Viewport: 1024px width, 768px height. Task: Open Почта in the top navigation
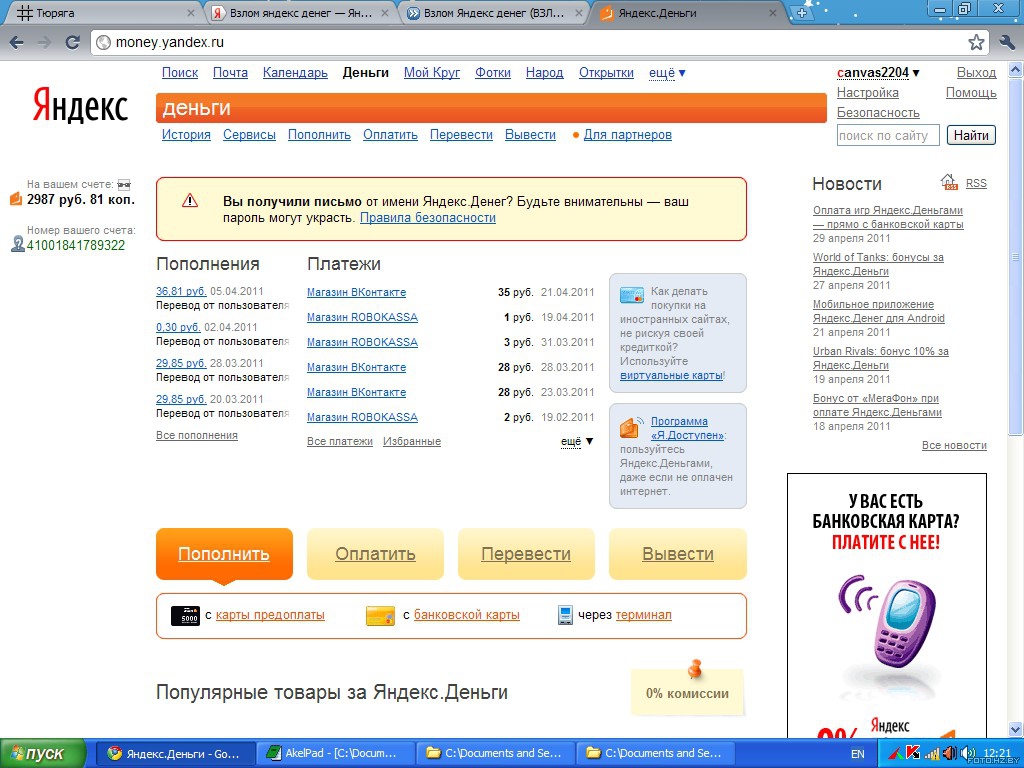231,72
